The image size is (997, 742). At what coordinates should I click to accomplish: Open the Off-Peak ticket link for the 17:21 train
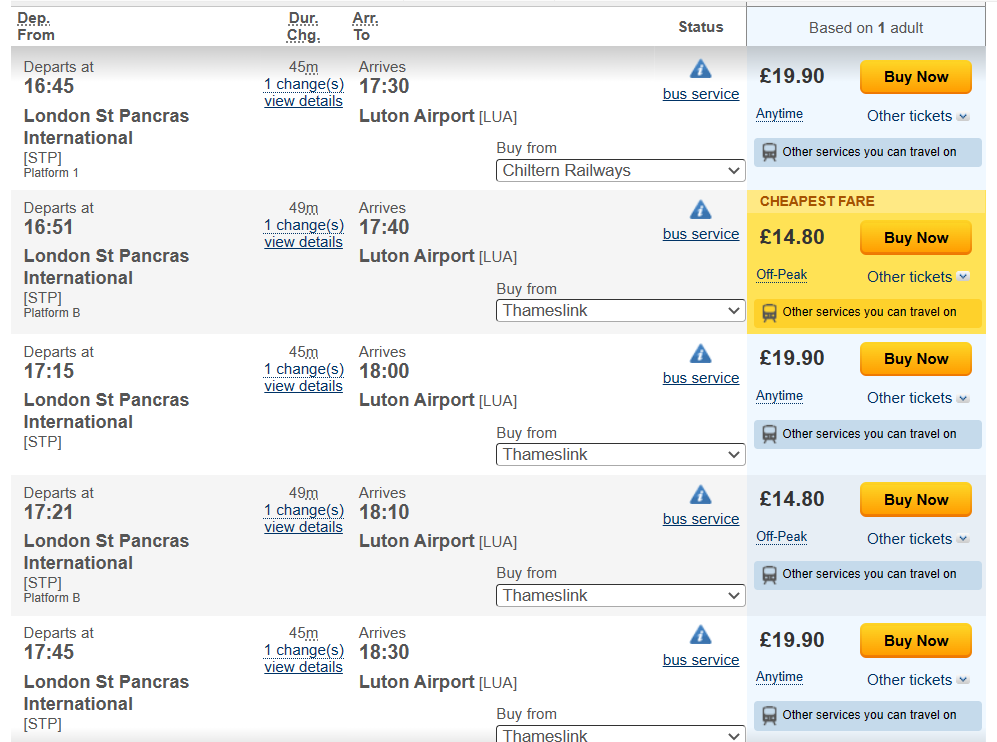tap(781, 537)
